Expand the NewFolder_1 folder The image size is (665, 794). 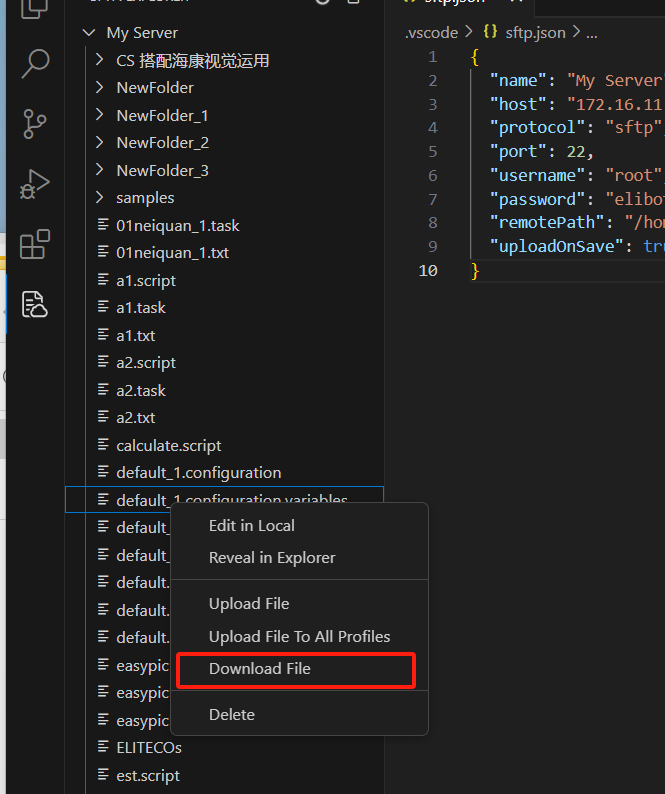click(x=99, y=115)
